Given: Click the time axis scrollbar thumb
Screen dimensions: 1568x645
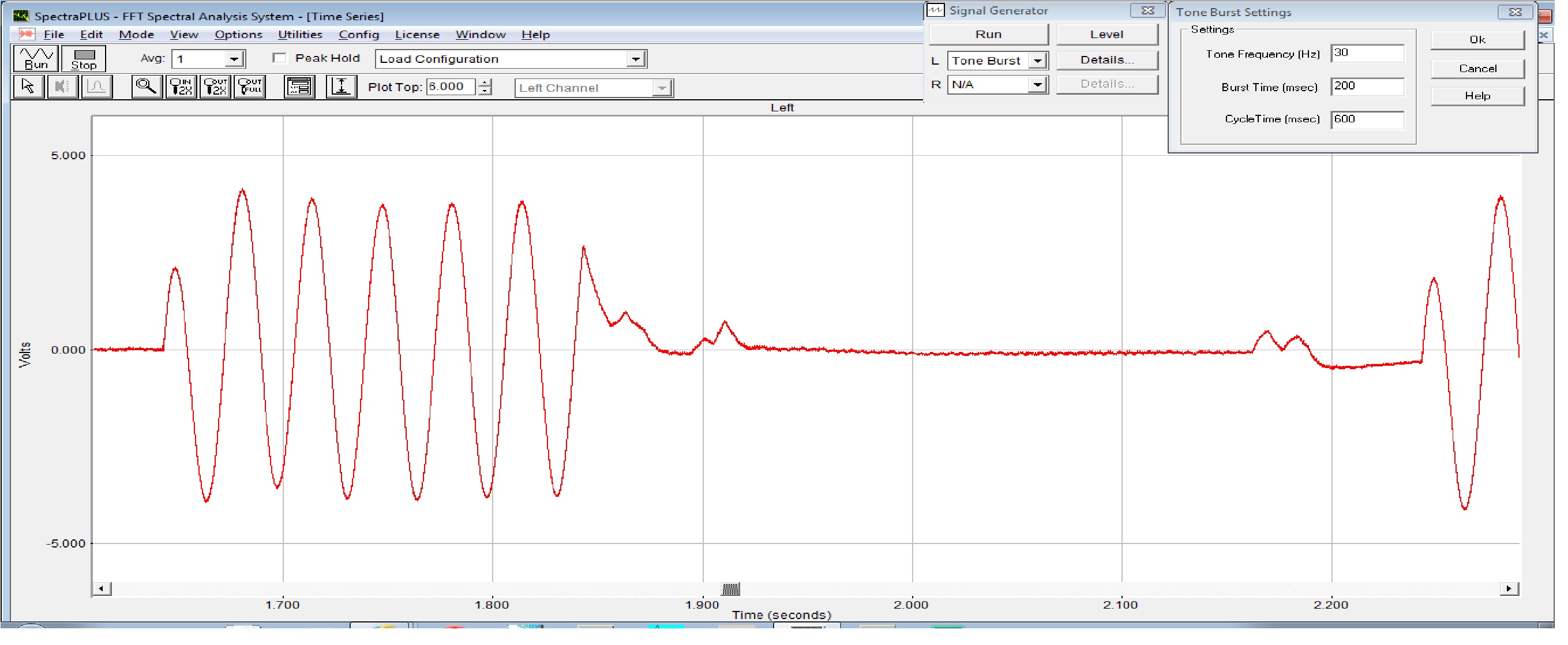Looking at the screenshot, I should click(731, 589).
